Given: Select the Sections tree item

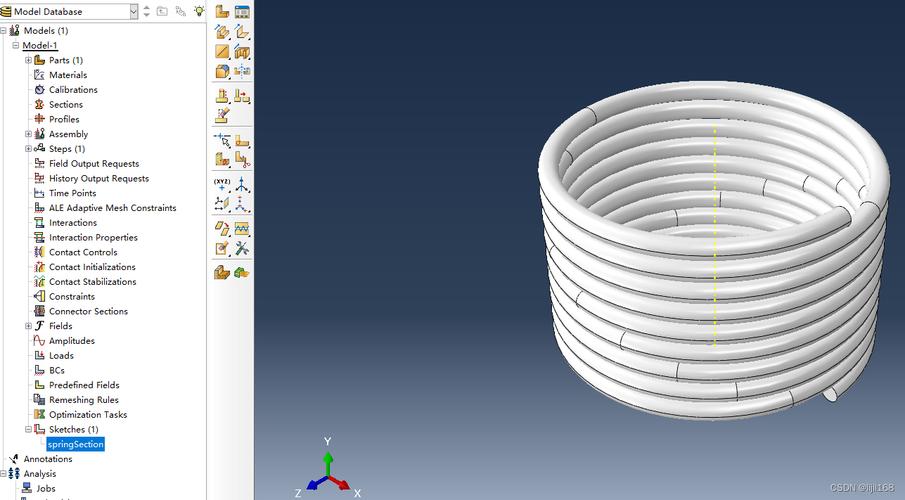Looking at the screenshot, I should point(66,105).
